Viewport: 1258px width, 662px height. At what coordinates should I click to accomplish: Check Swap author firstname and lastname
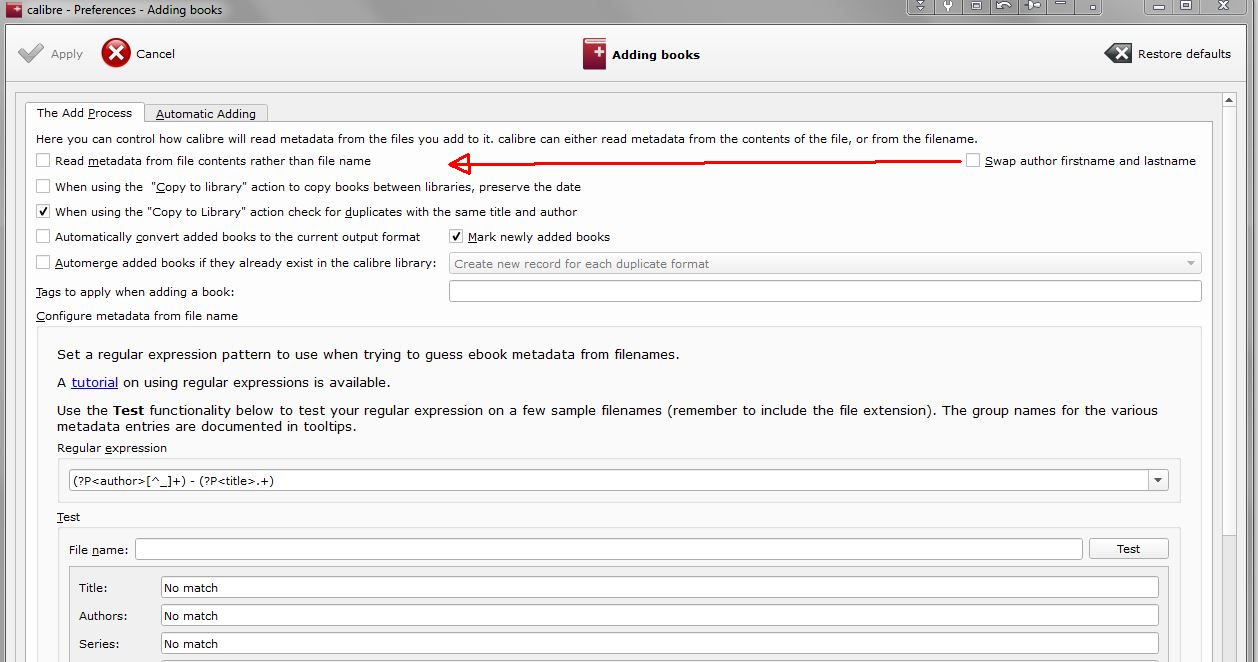[x=973, y=160]
